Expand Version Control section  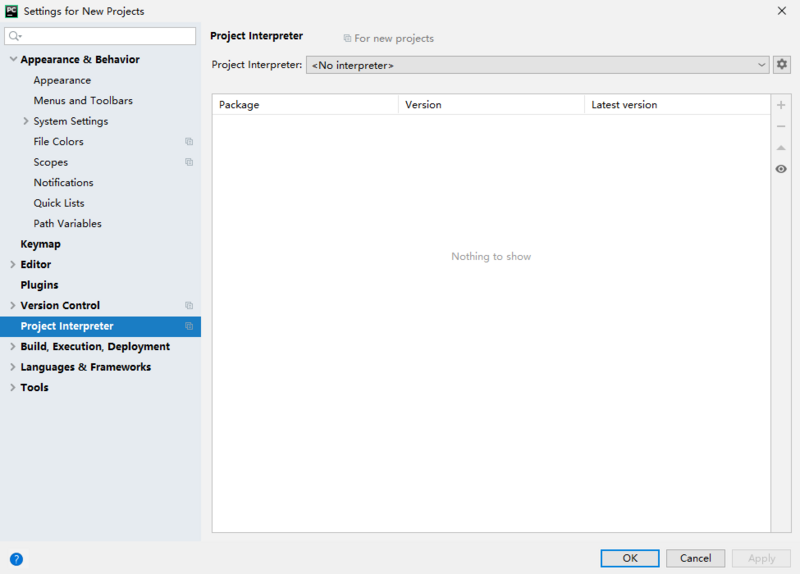coord(13,305)
